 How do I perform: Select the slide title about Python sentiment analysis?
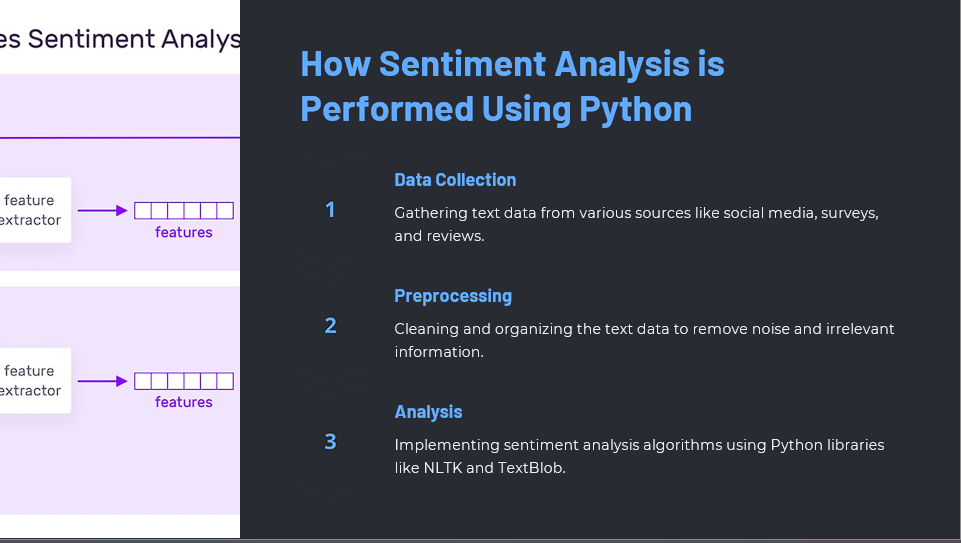pyautogui.click(x=512, y=86)
